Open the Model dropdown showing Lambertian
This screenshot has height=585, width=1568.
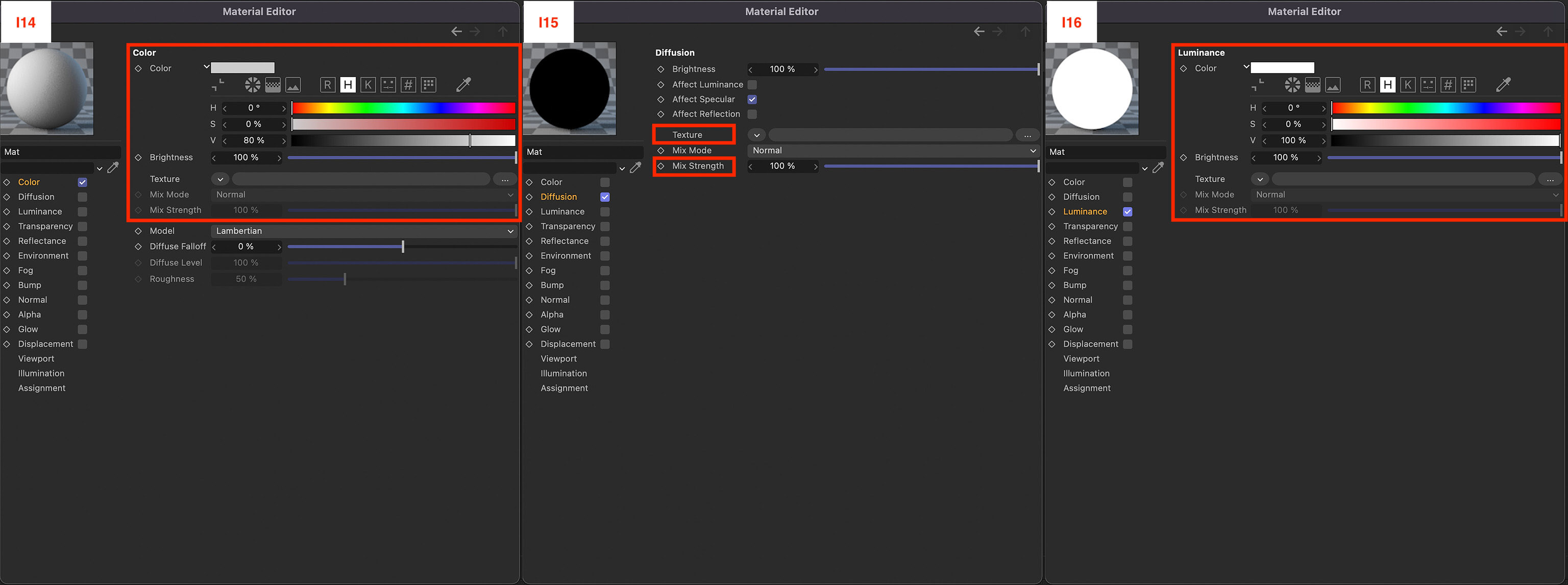point(364,231)
